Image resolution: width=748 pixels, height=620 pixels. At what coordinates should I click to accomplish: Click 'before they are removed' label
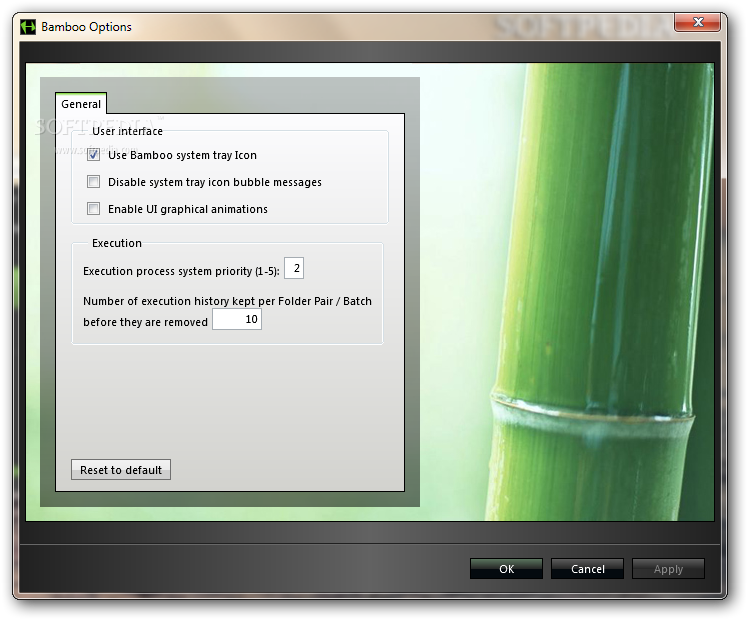tap(145, 322)
